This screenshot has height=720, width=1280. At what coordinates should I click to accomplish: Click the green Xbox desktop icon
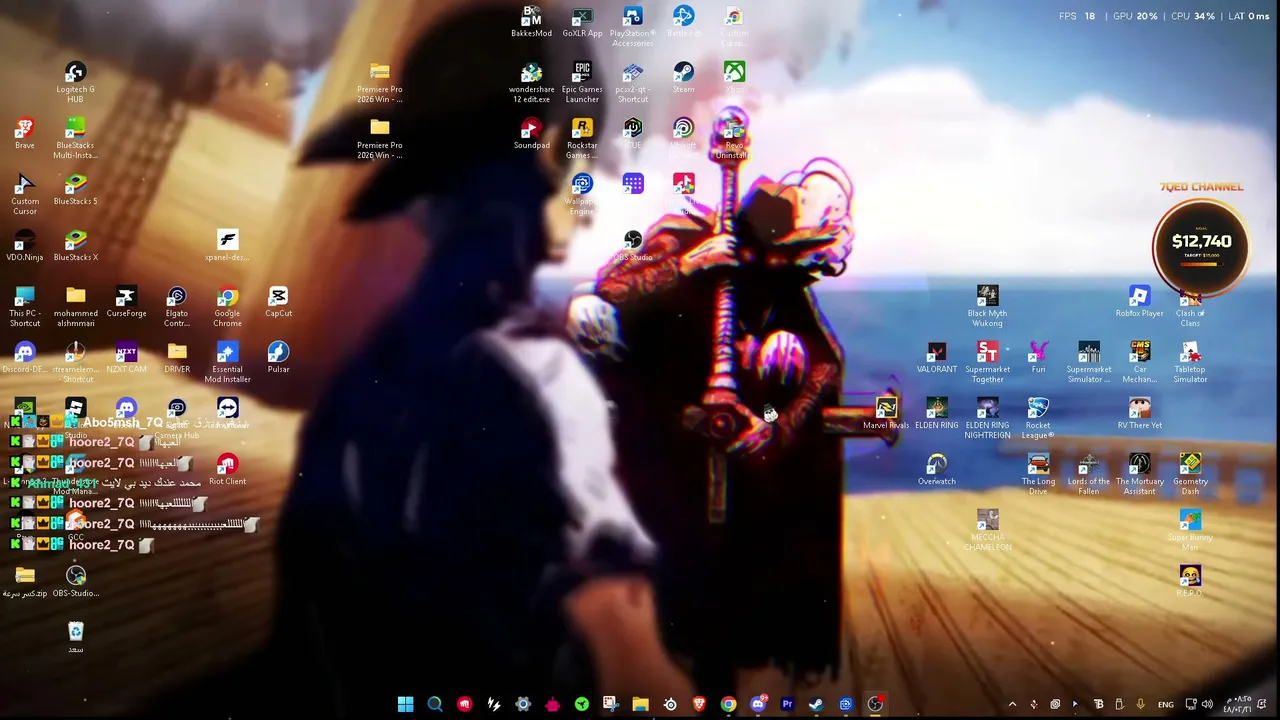(734, 78)
